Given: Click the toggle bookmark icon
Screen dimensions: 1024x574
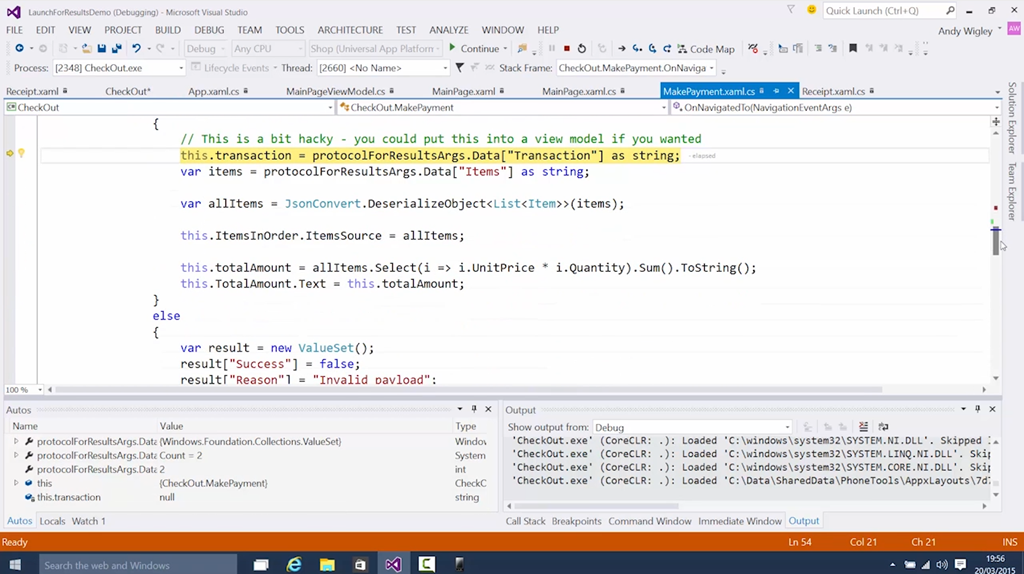Looking at the screenshot, I should (x=853, y=48).
